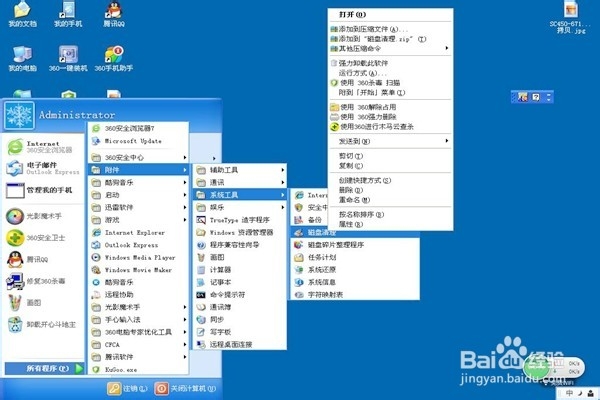Image resolution: width=600 pixels, height=400 pixels.
Task: Run KuGoo.exe from programs list
Action: (x=139, y=370)
